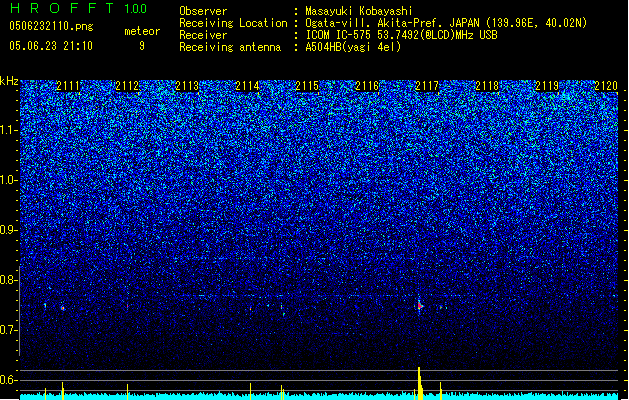Viewport: 629px width, 400px height.
Task: Click the date stamp 05.06.23 21:10
Action: 51,46
